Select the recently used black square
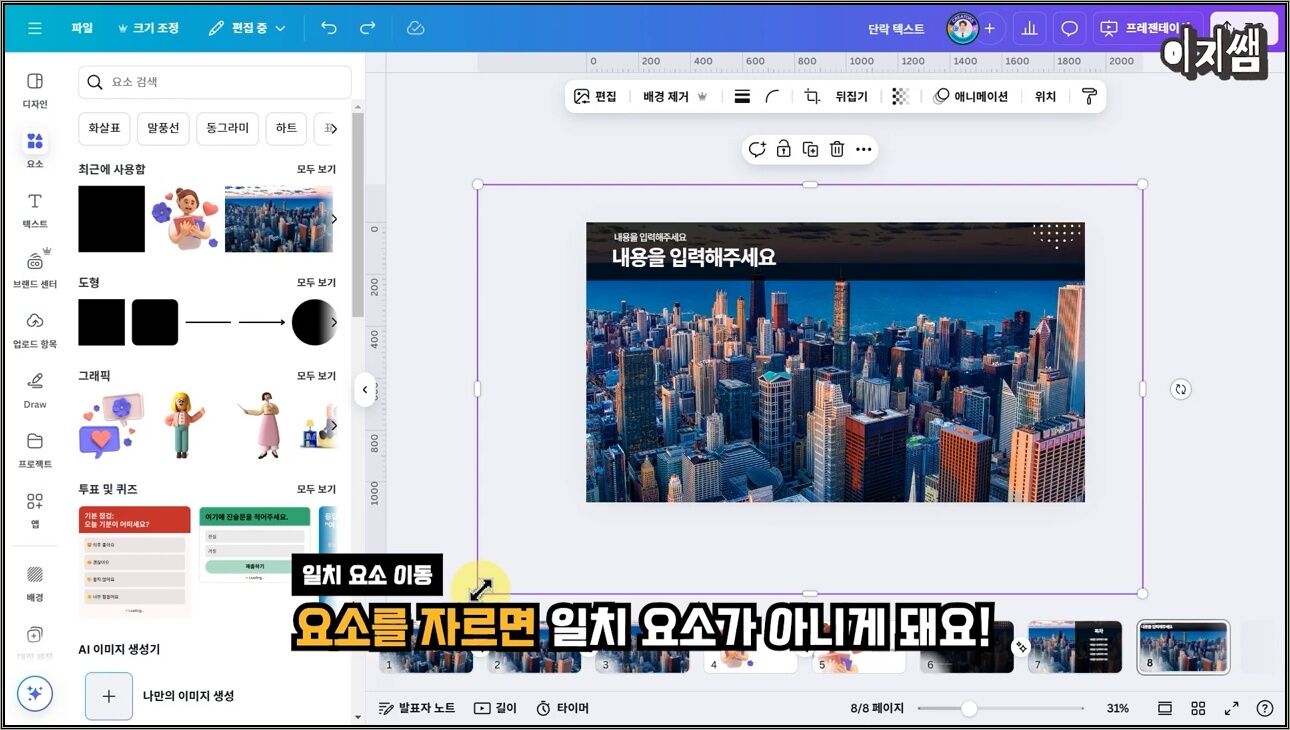This screenshot has height=730, width=1290. point(112,219)
